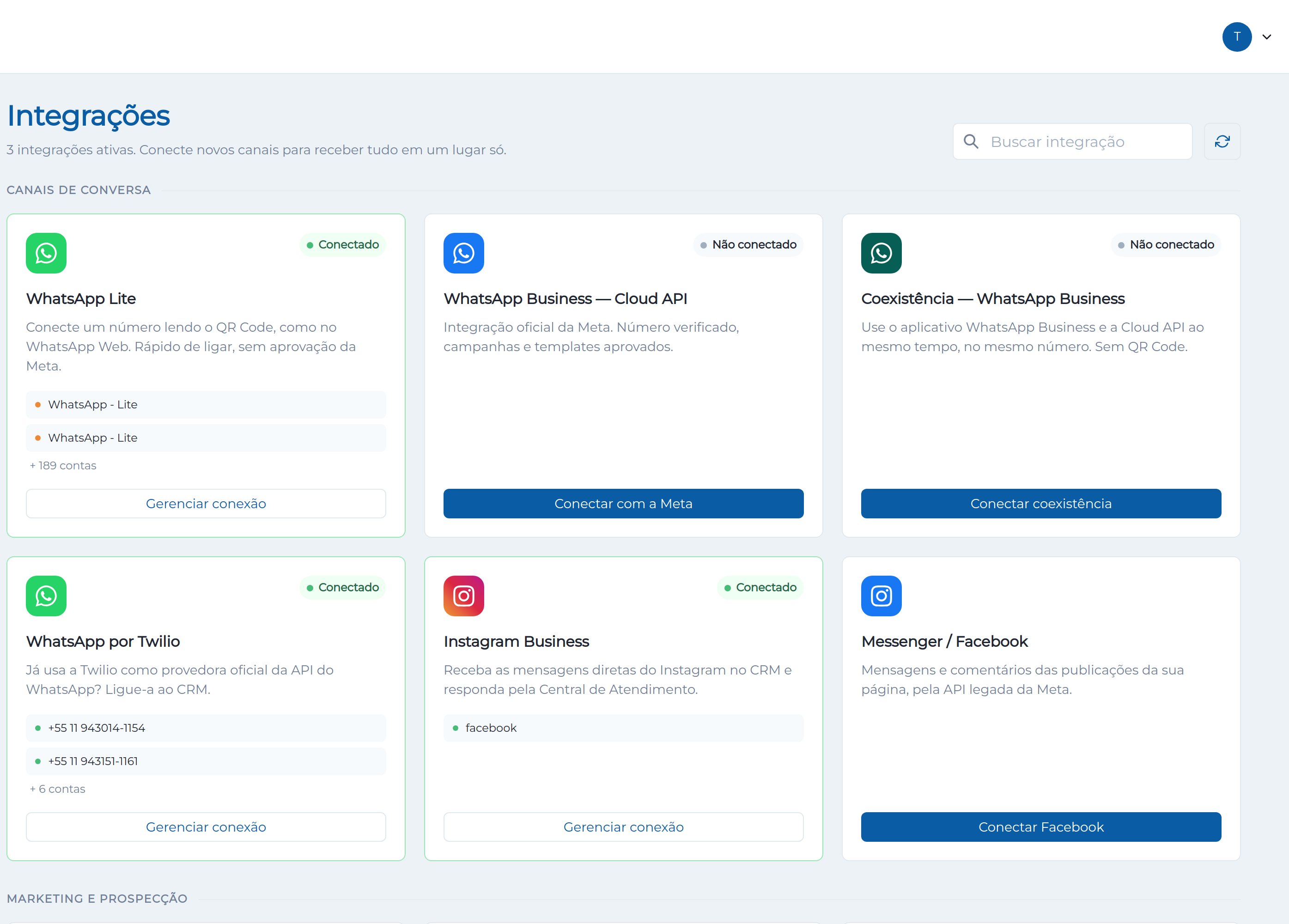The height and width of the screenshot is (924, 1289).
Task: Manage the WhatsApp Lite connection
Action: pos(206,504)
